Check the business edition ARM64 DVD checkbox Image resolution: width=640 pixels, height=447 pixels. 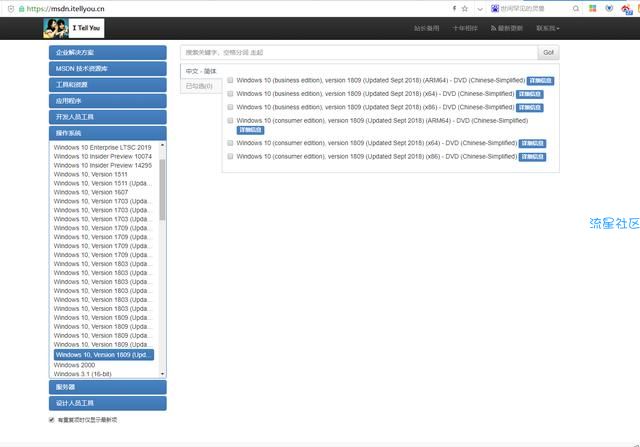[230, 80]
